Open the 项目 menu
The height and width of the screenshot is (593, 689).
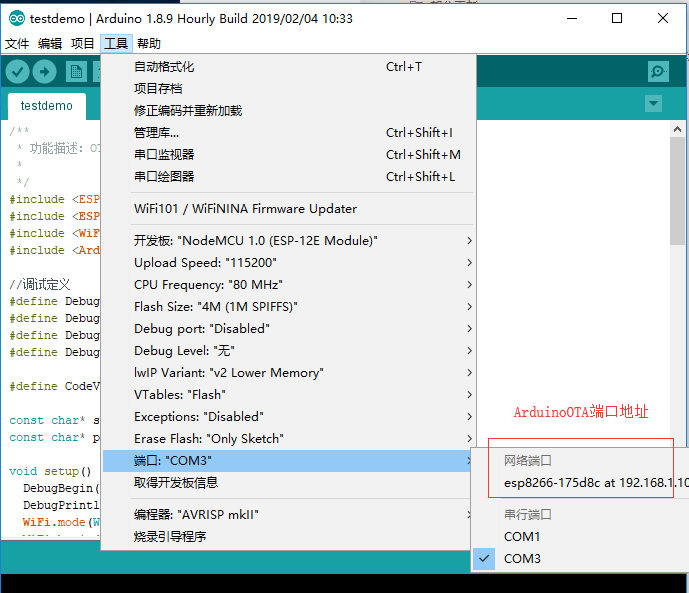[83, 43]
